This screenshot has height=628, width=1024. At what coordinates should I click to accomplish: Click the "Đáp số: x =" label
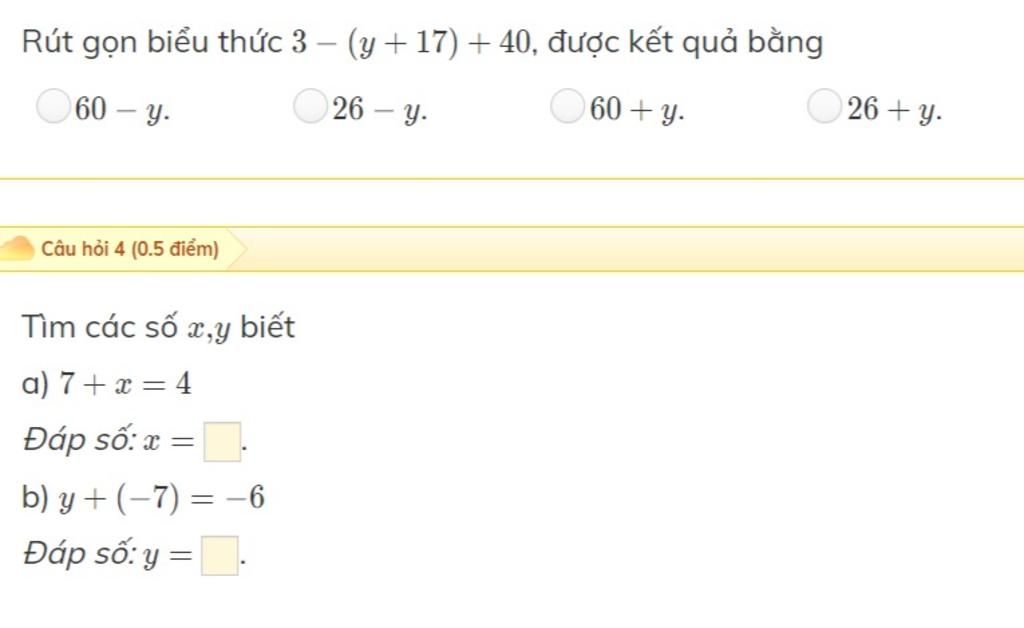pos(109,441)
